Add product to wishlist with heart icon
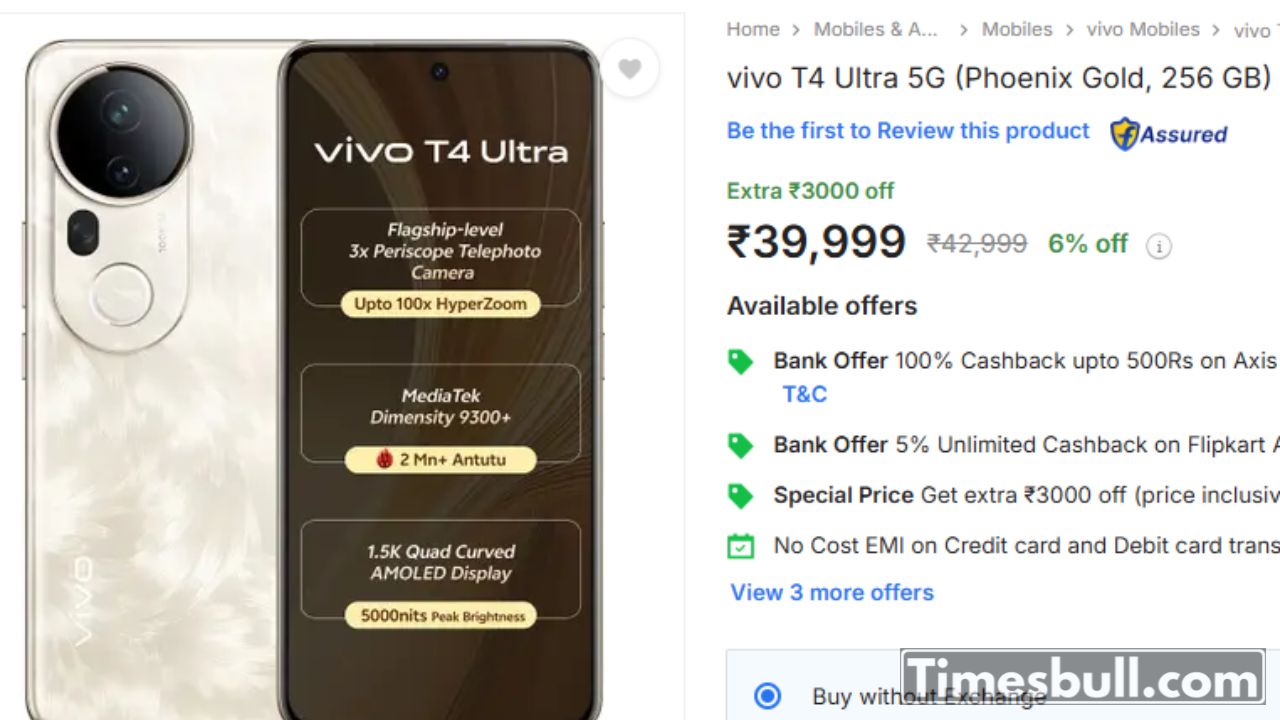 pyautogui.click(x=629, y=69)
